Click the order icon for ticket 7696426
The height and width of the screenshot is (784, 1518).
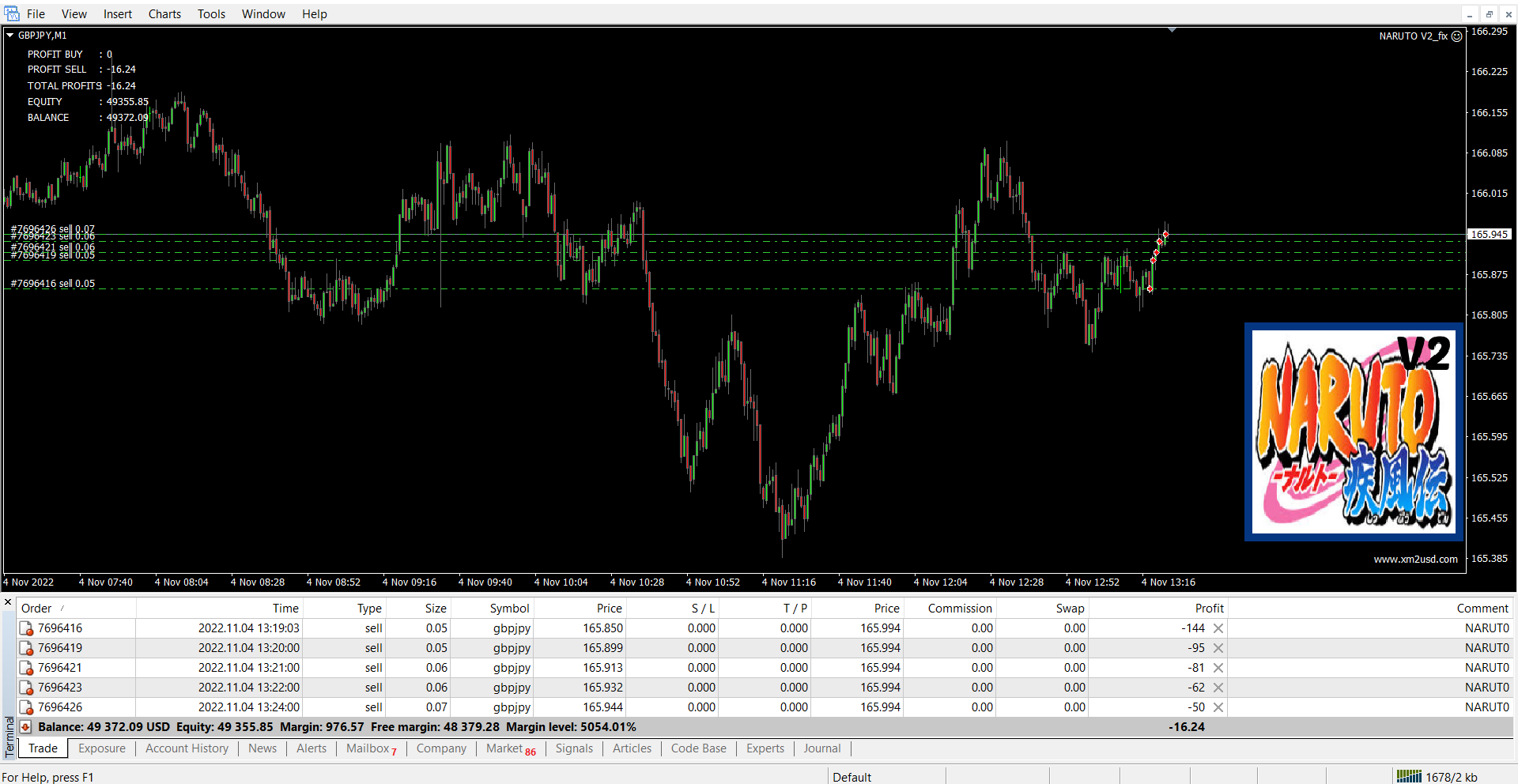(26, 707)
